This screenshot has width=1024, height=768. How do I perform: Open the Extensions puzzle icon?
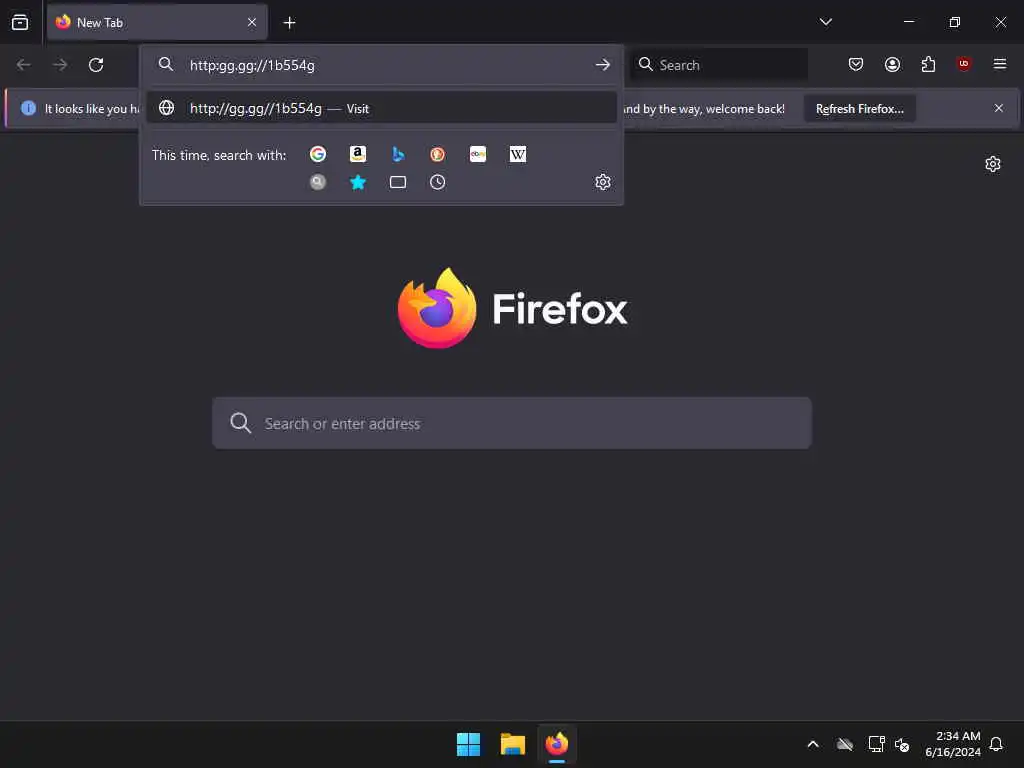click(x=928, y=64)
